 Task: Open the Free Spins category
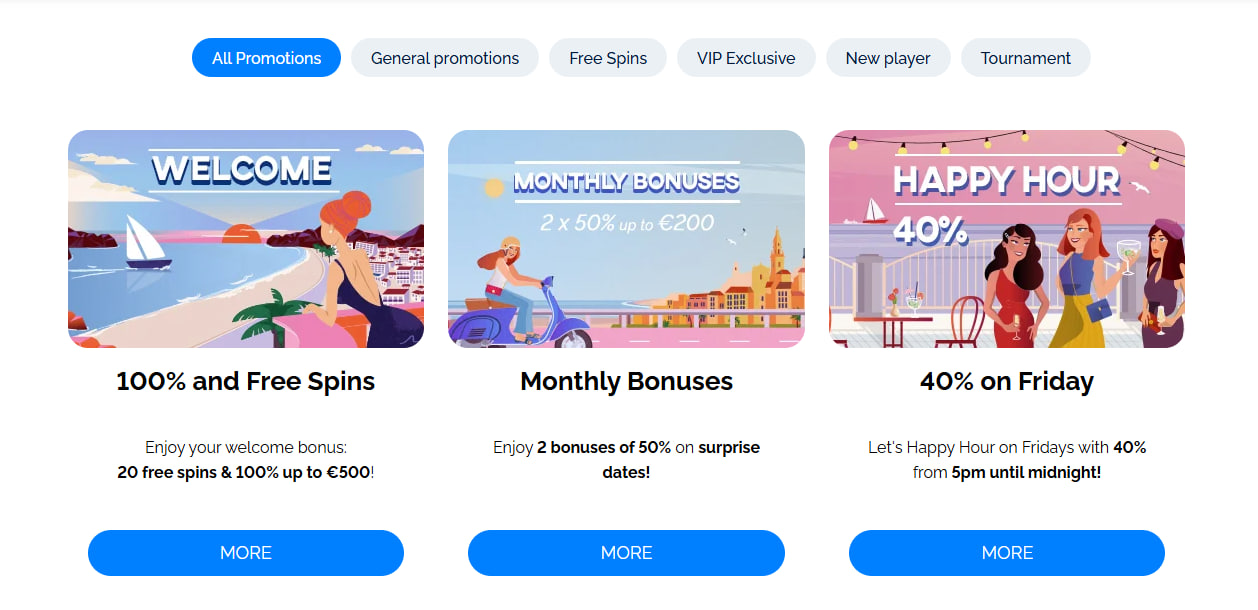point(607,57)
